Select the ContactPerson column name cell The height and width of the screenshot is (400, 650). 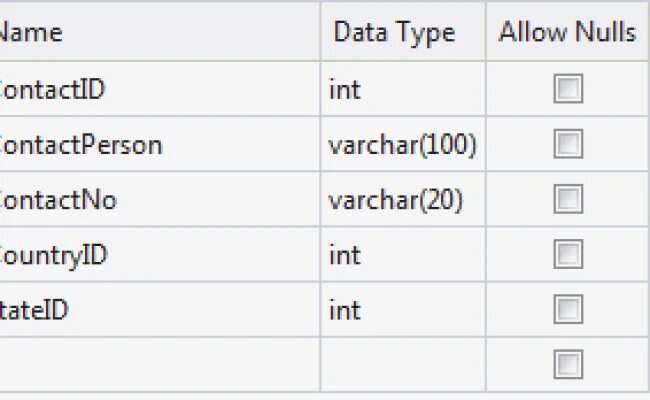point(160,144)
